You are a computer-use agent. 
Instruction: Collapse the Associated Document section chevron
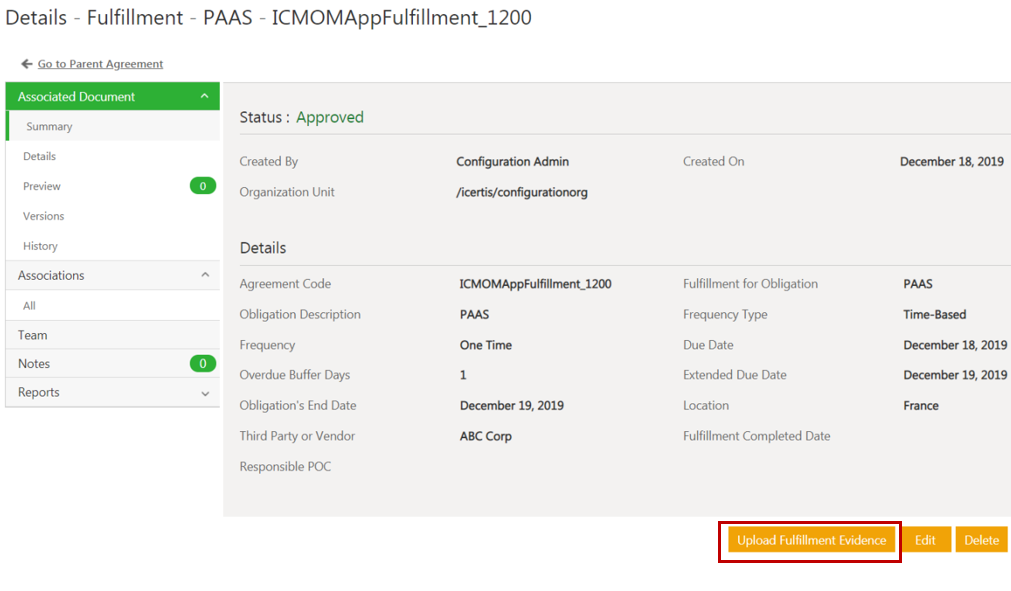point(204,96)
